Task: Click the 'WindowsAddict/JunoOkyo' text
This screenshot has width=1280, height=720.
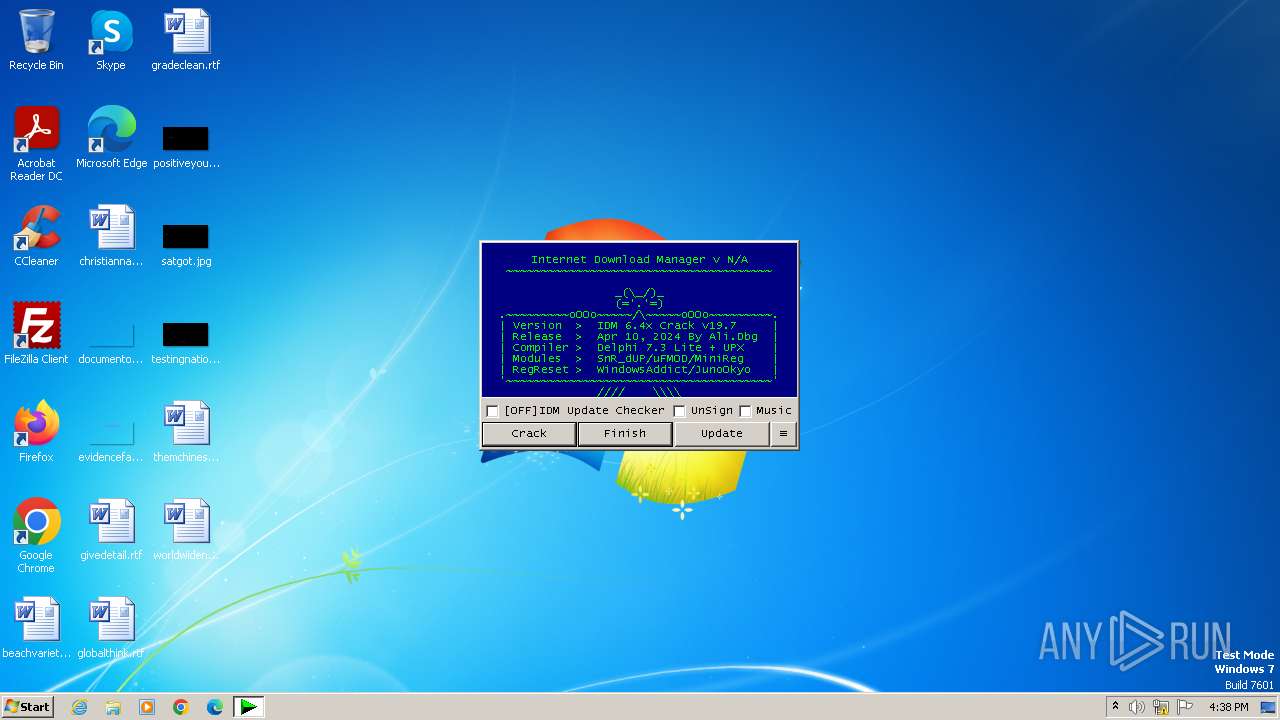Action: (673, 370)
